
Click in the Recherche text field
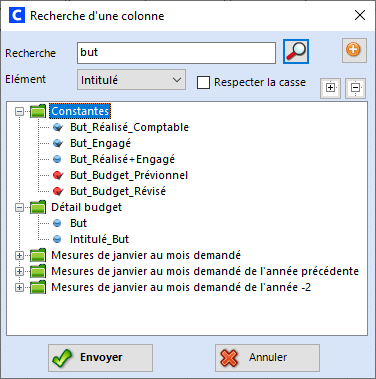176,53
